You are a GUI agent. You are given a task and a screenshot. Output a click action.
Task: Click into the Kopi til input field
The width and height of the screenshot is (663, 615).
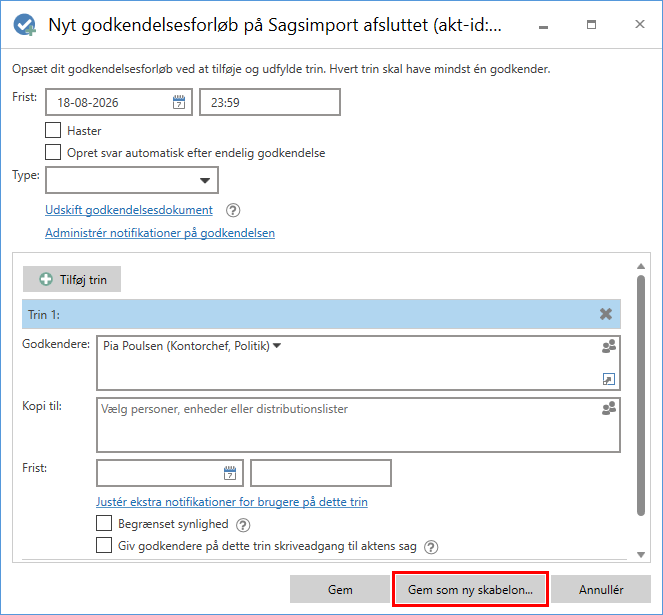[358, 425]
